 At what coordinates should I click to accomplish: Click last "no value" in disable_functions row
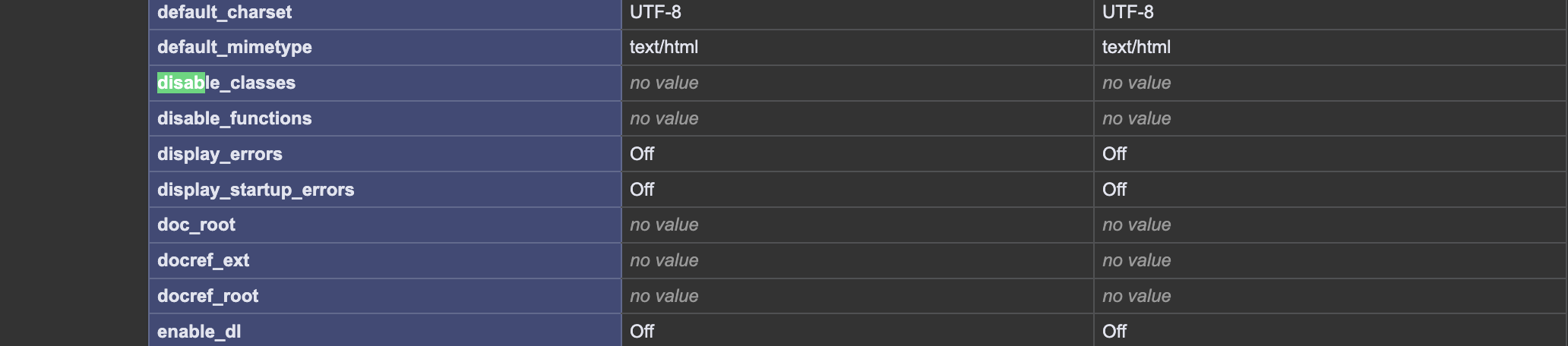coord(1136,118)
